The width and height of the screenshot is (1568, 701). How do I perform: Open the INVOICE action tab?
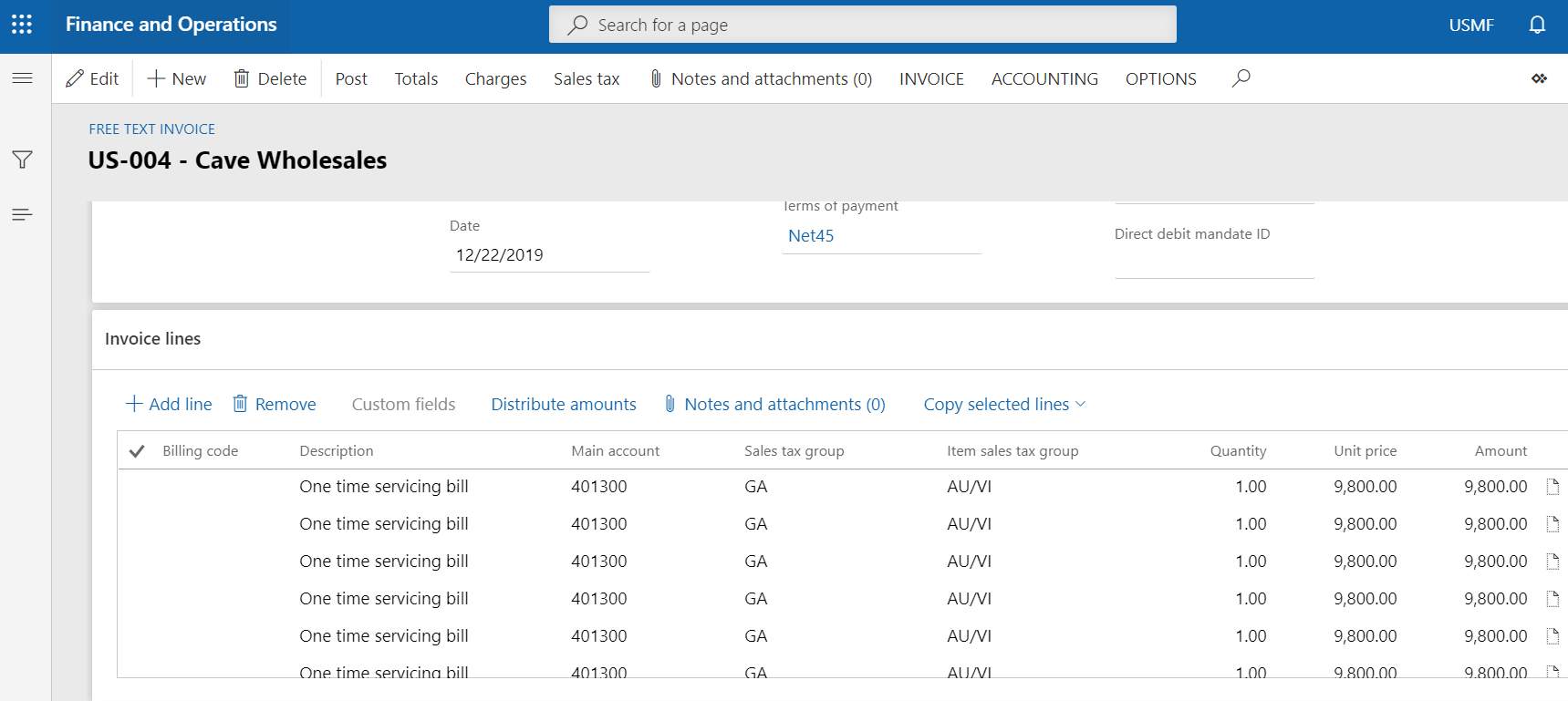click(x=931, y=79)
